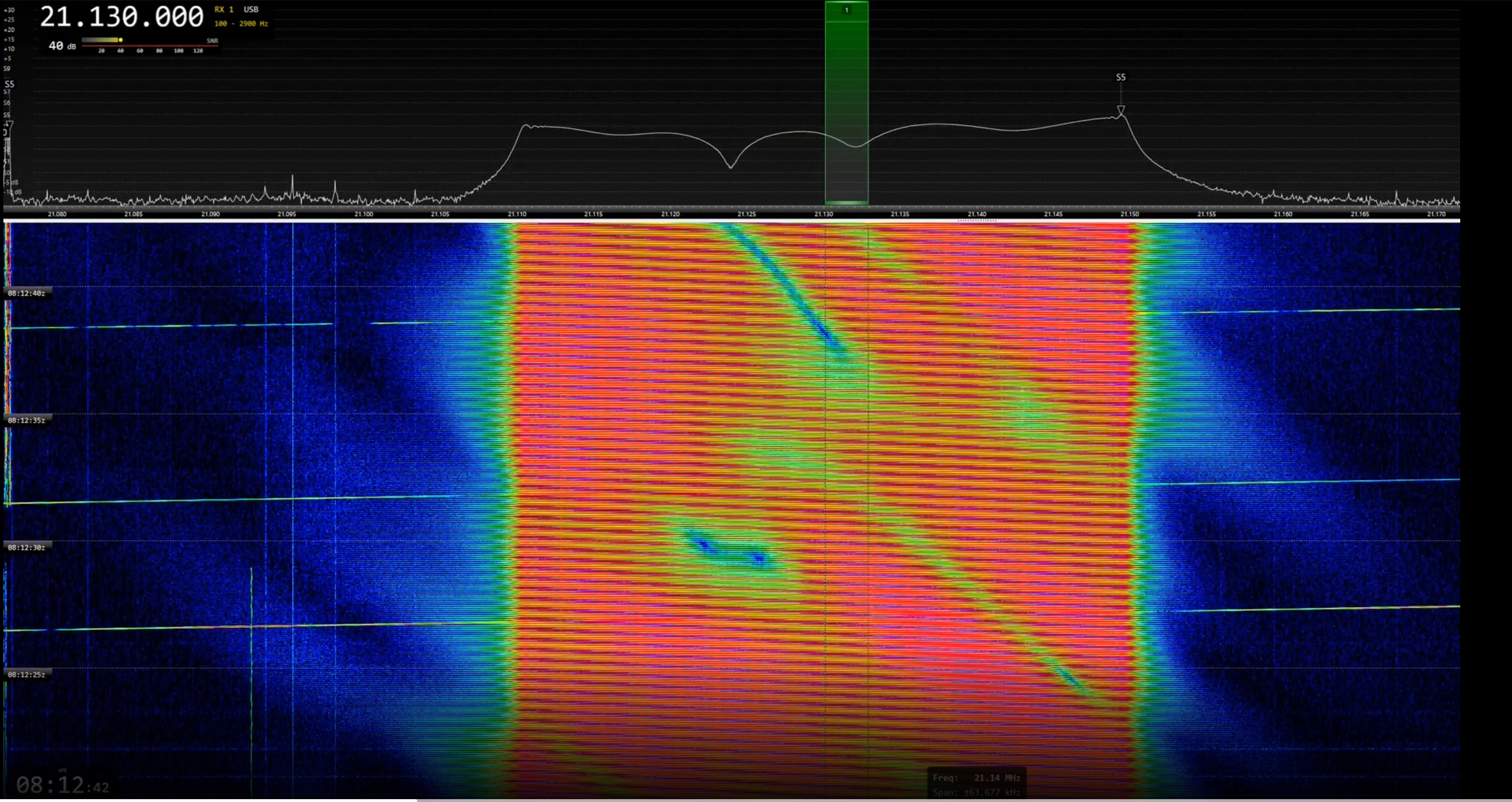Click the Freq 21.14 MHz info readout
Screen dimensions: 1512x802
tap(977, 778)
